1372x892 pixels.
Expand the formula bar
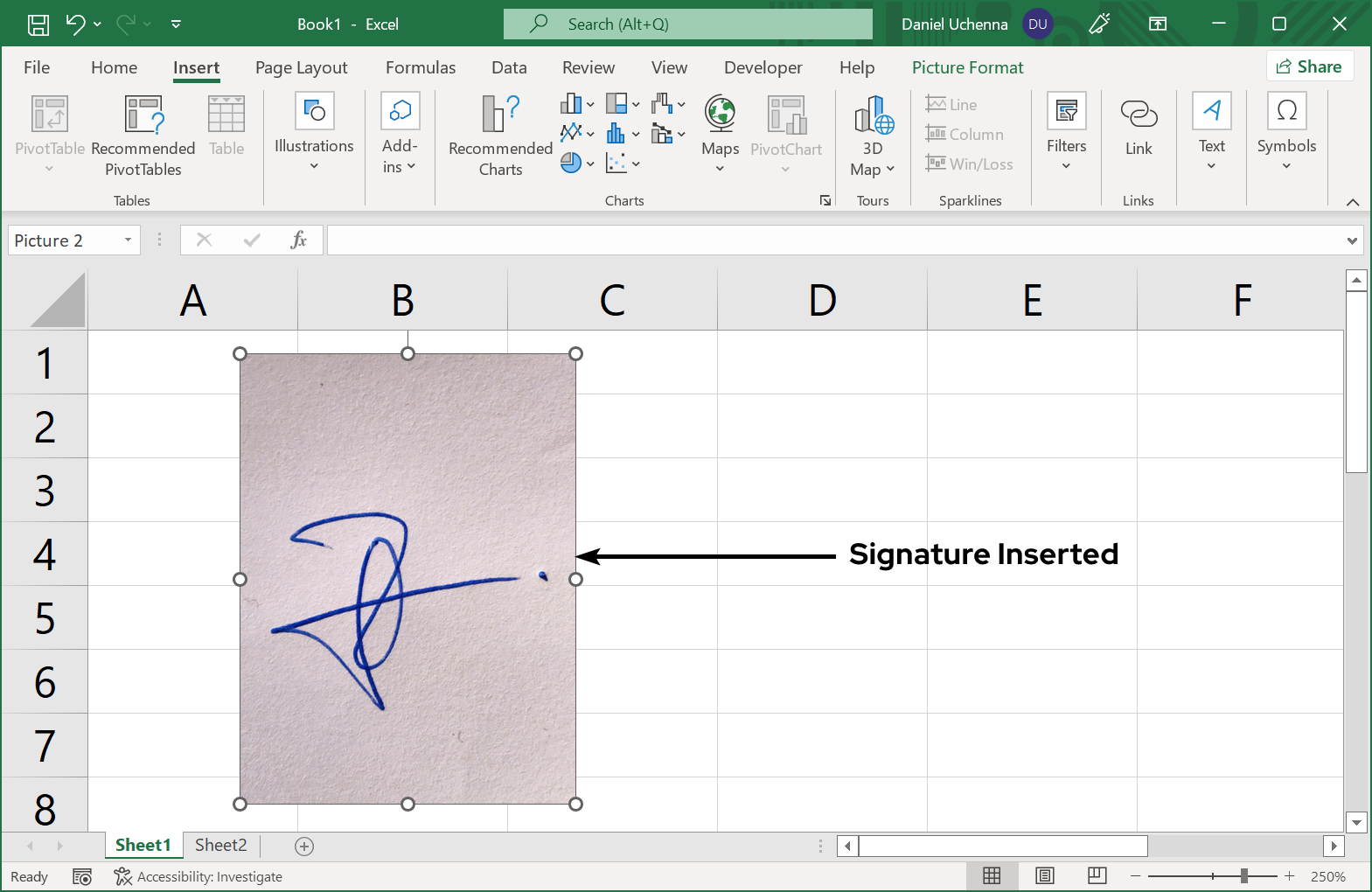point(1353,240)
